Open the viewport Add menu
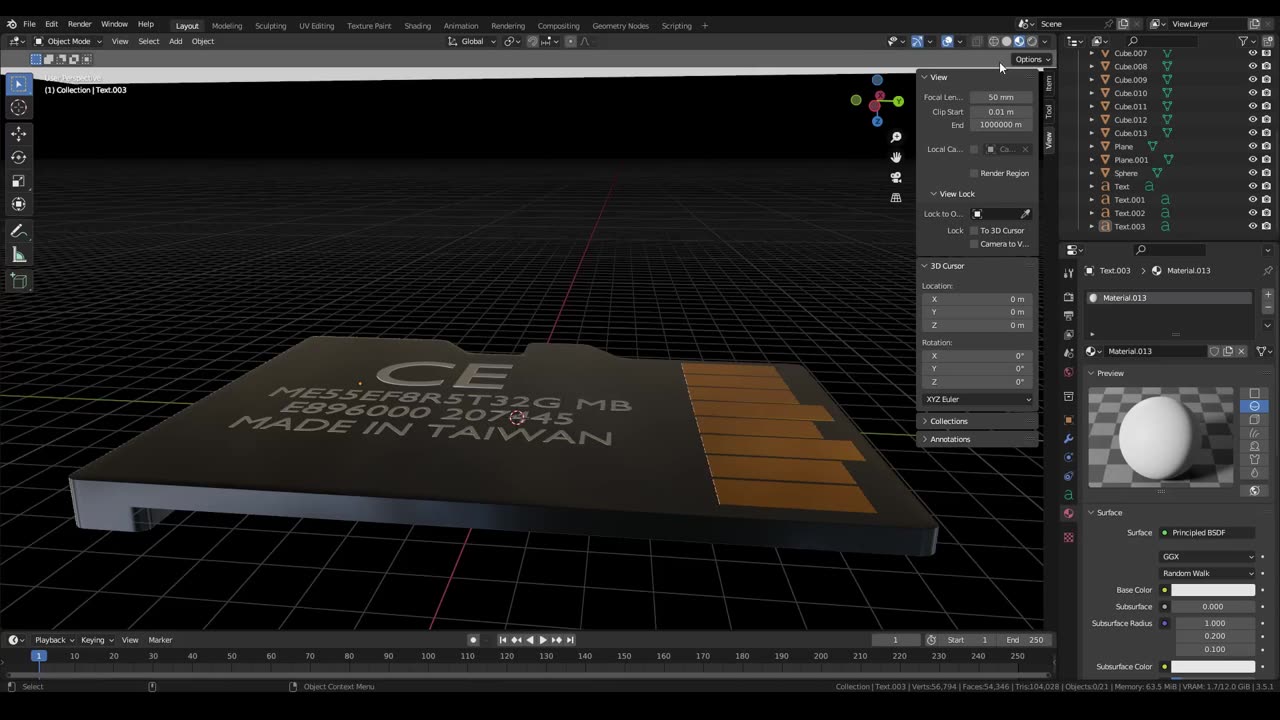The height and width of the screenshot is (720, 1280). point(175,41)
